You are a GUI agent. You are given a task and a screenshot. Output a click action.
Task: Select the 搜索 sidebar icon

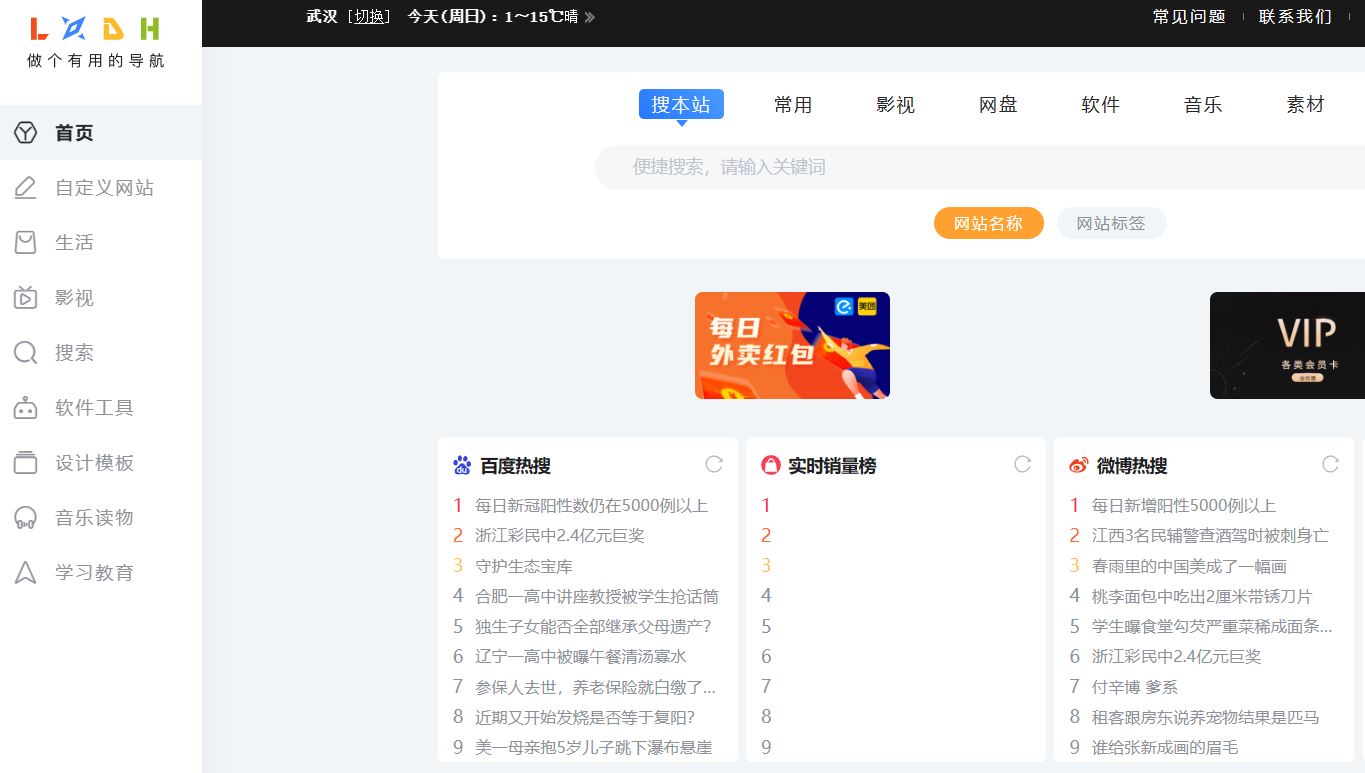click(24, 352)
